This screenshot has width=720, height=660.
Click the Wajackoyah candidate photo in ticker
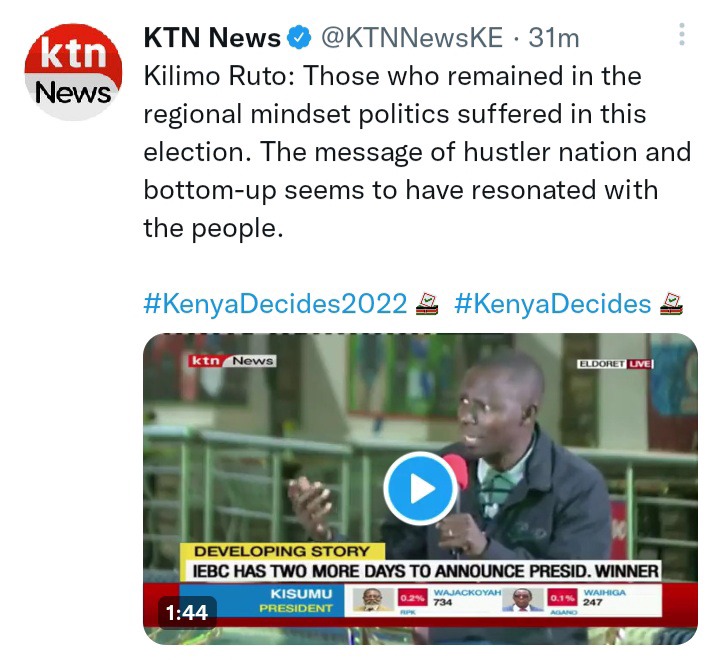(372, 600)
